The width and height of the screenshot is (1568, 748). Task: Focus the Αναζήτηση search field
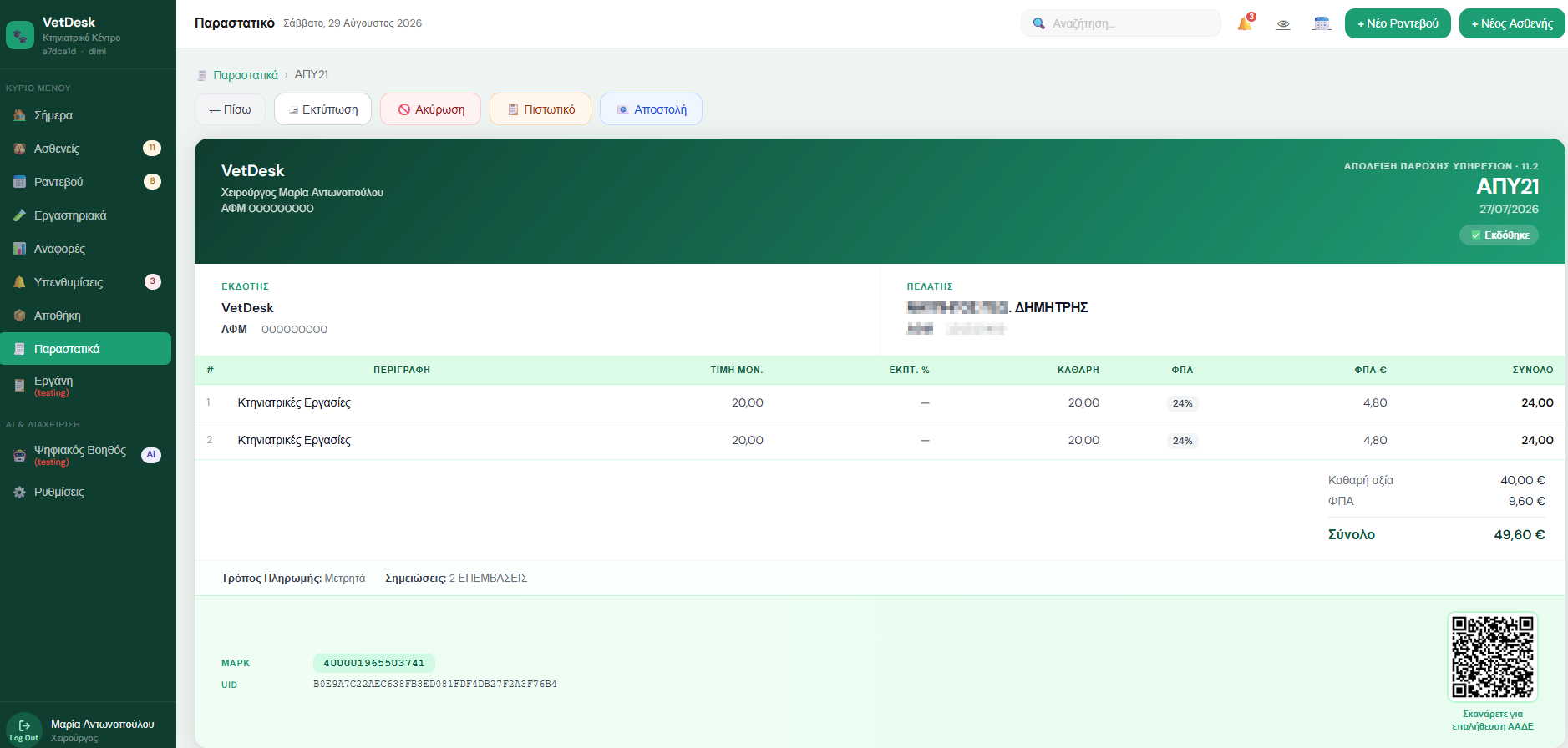(1121, 23)
